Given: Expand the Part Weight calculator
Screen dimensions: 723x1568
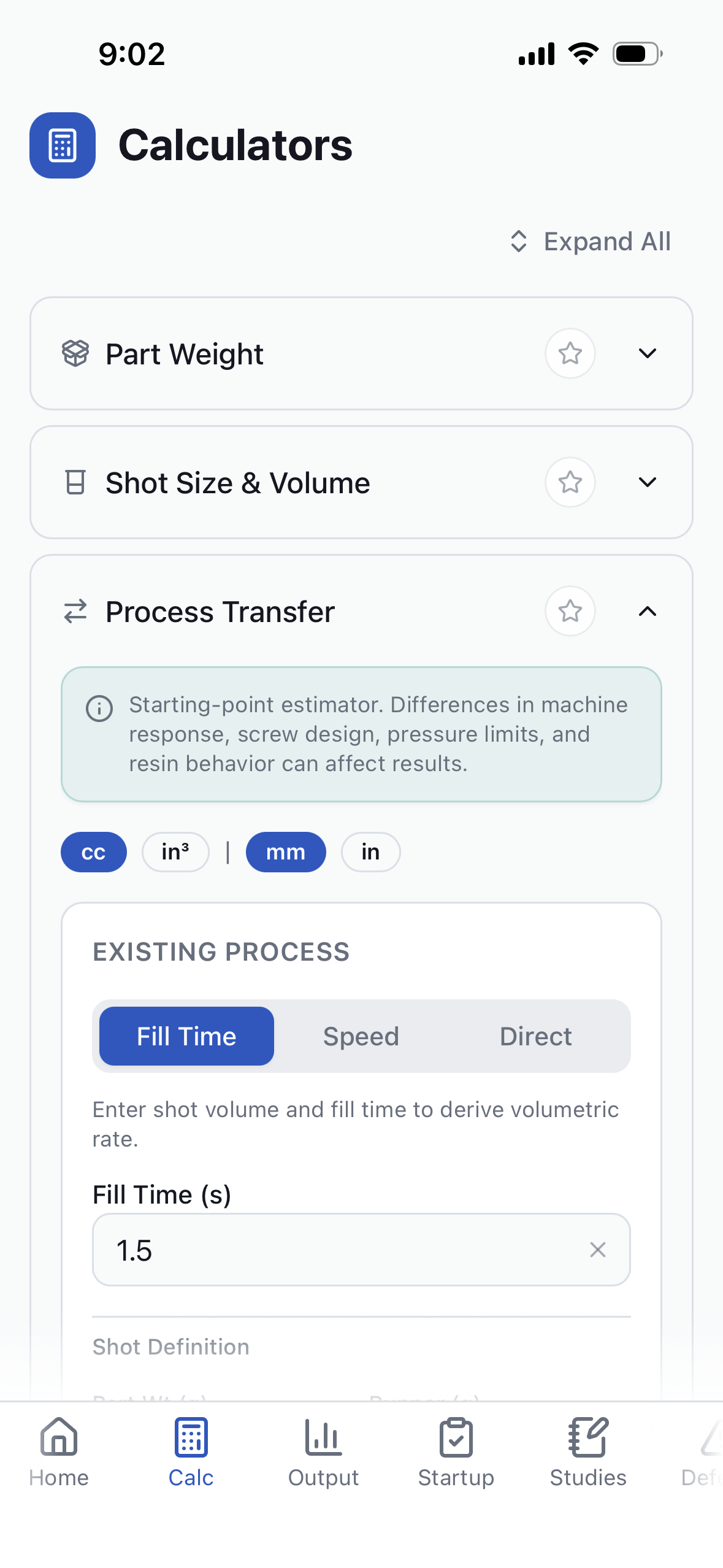Looking at the screenshot, I should [x=648, y=353].
